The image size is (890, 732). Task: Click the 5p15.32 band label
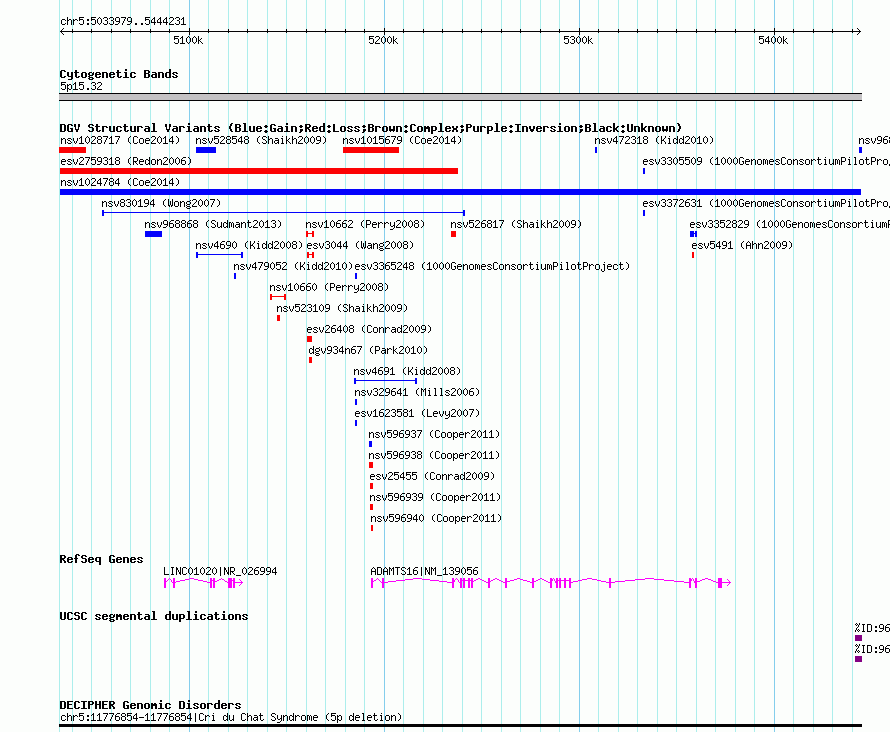(81, 86)
